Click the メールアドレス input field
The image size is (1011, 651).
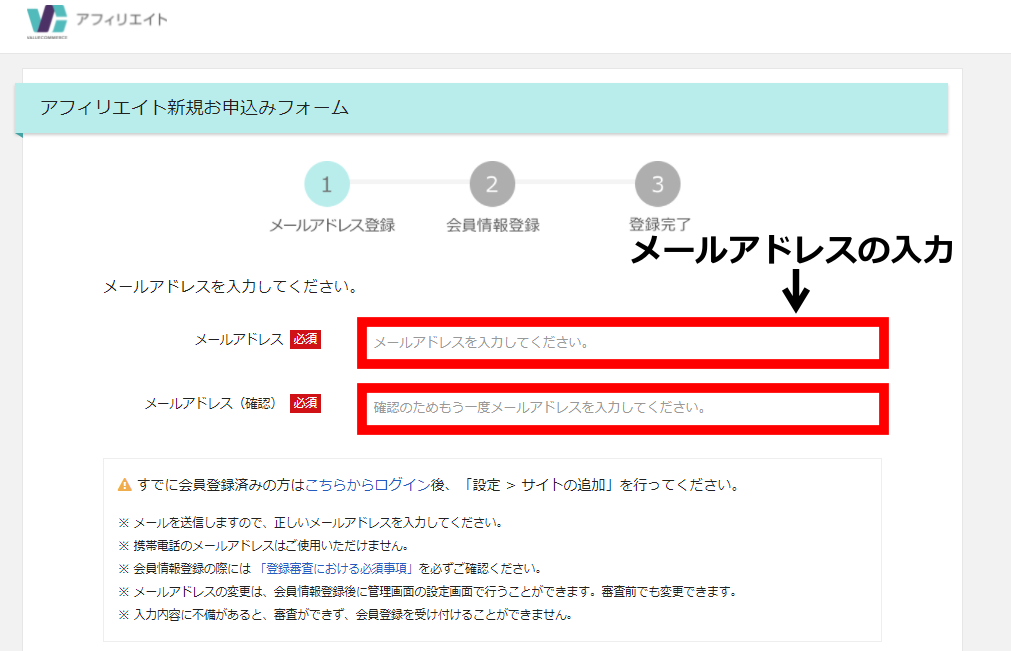tap(622, 343)
